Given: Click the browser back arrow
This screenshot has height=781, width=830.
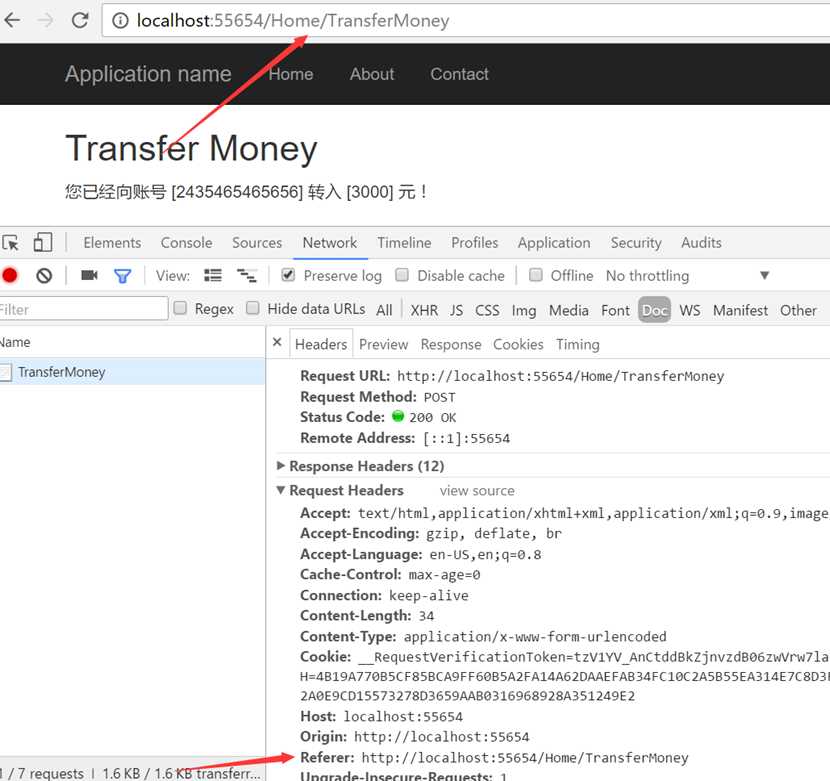Looking at the screenshot, I should pyautogui.click(x=12, y=21).
